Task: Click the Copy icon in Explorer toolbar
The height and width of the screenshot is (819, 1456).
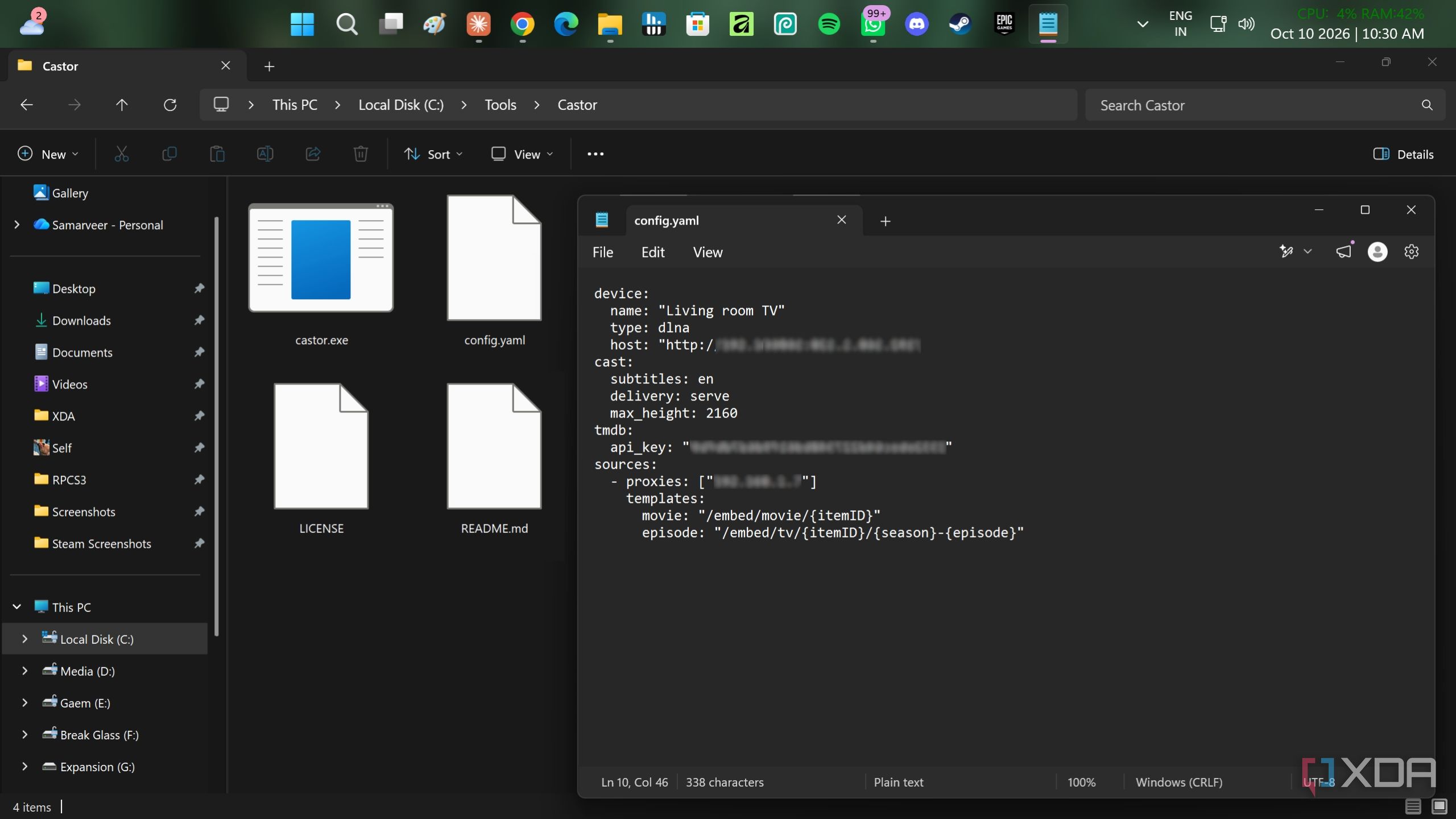Action: point(169,154)
